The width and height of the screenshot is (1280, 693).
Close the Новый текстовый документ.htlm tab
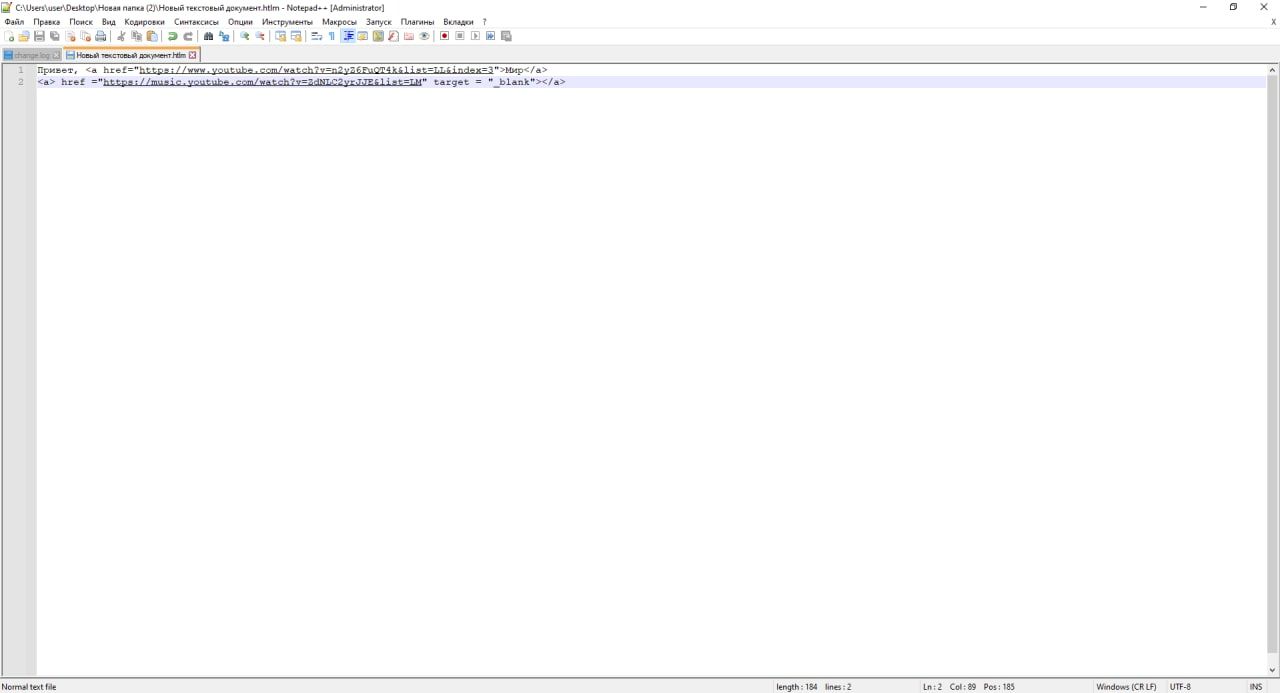[x=193, y=55]
